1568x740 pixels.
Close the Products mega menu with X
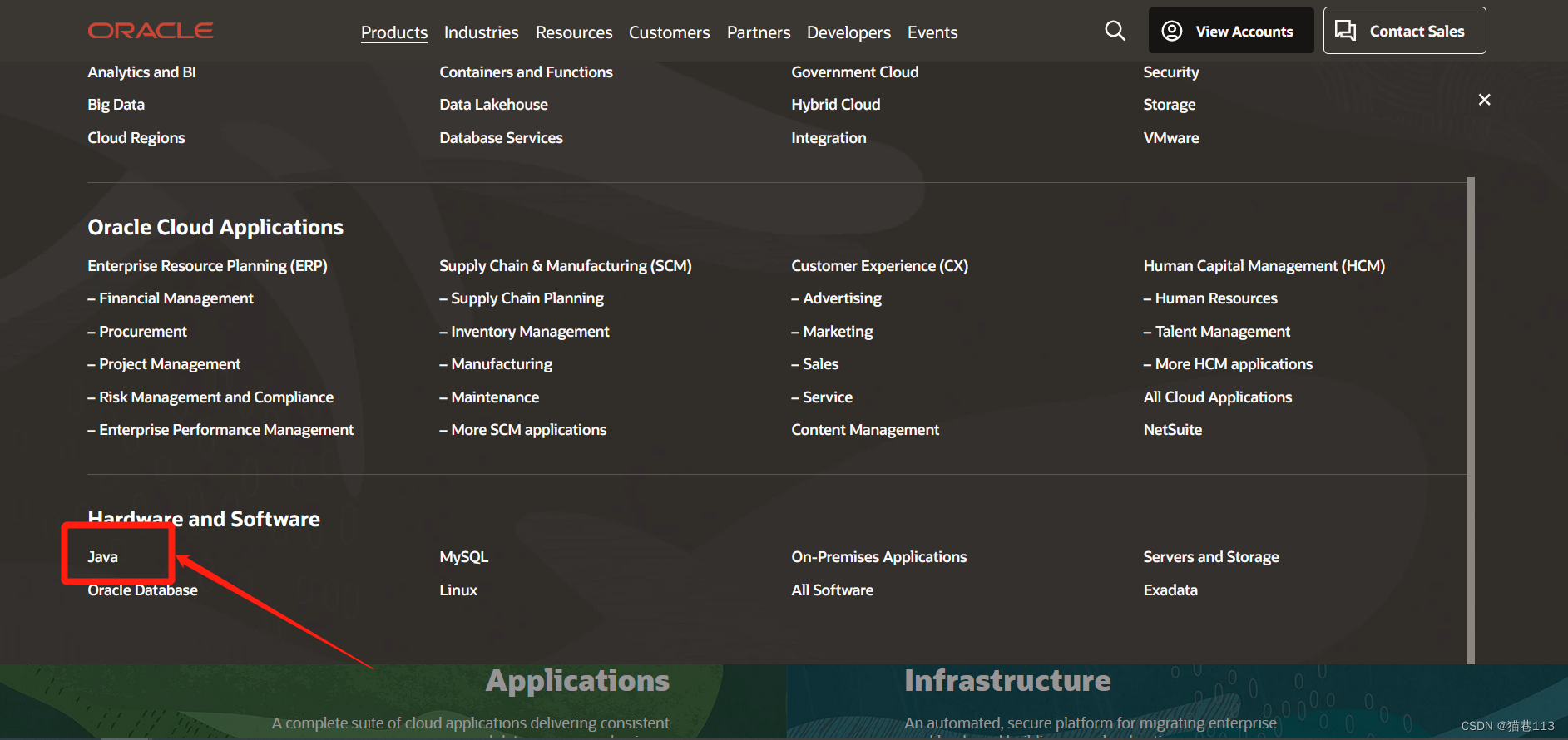pos(1484,100)
